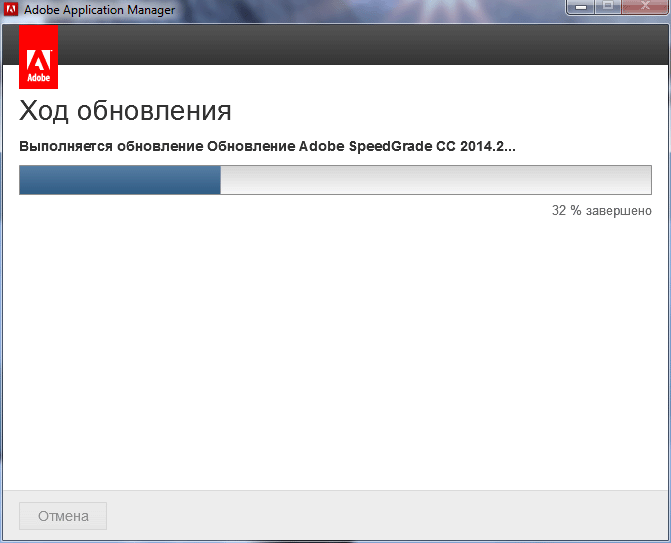The width and height of the screenshot is (671, 543).
Task: Click the Adobe Application Manager title bar icon
Action: coord(11,9)
